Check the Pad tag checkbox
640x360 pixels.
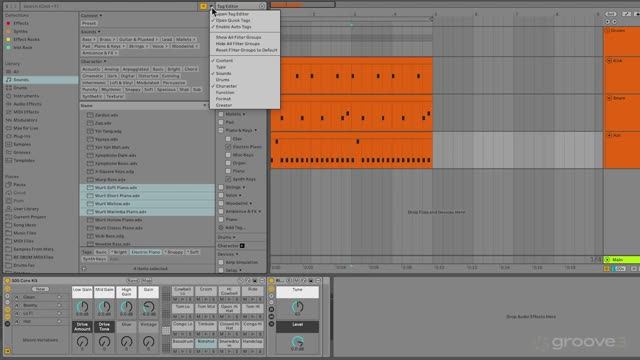221,122
